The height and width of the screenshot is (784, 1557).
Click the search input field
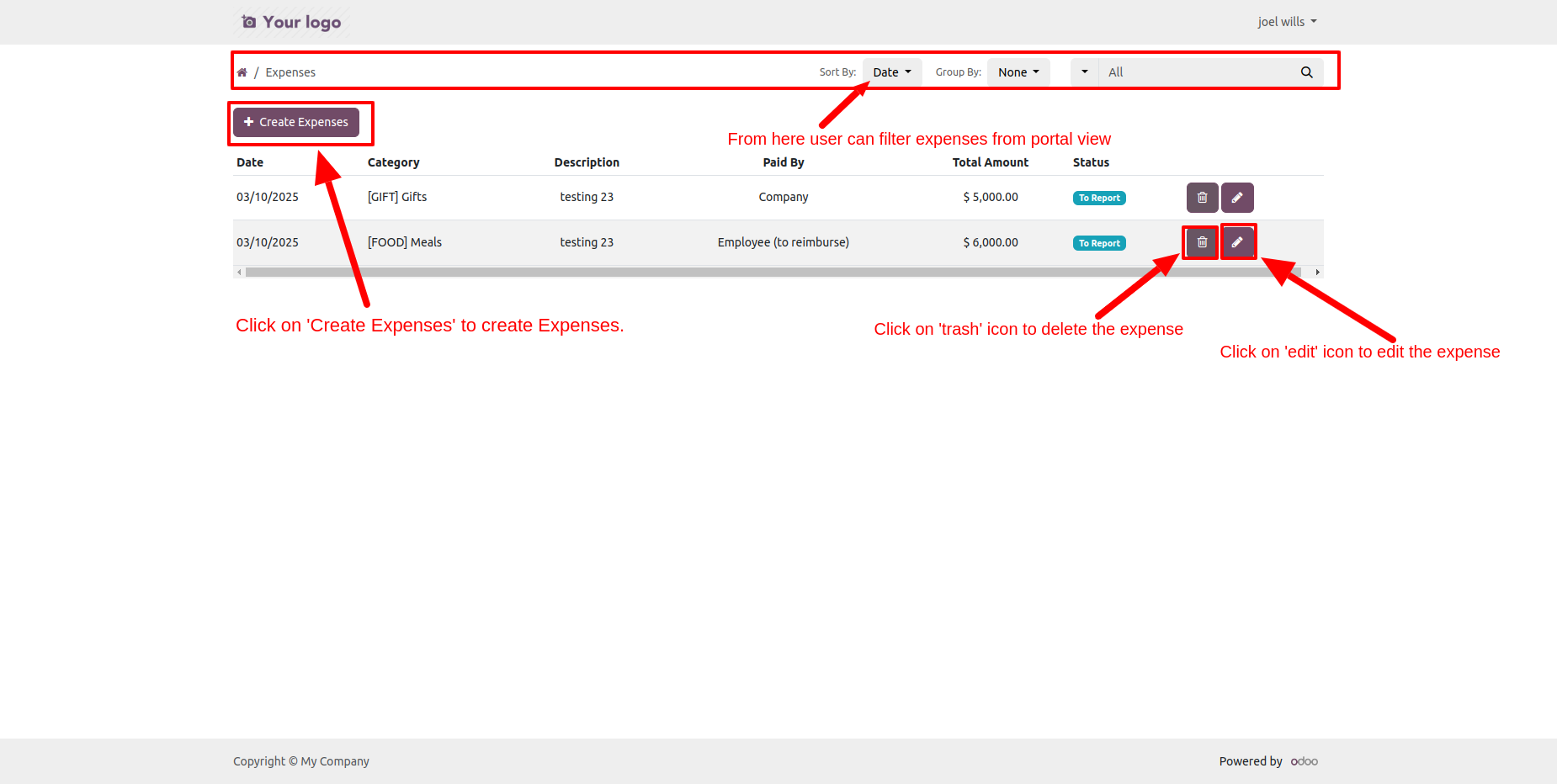click(1195, 72)
